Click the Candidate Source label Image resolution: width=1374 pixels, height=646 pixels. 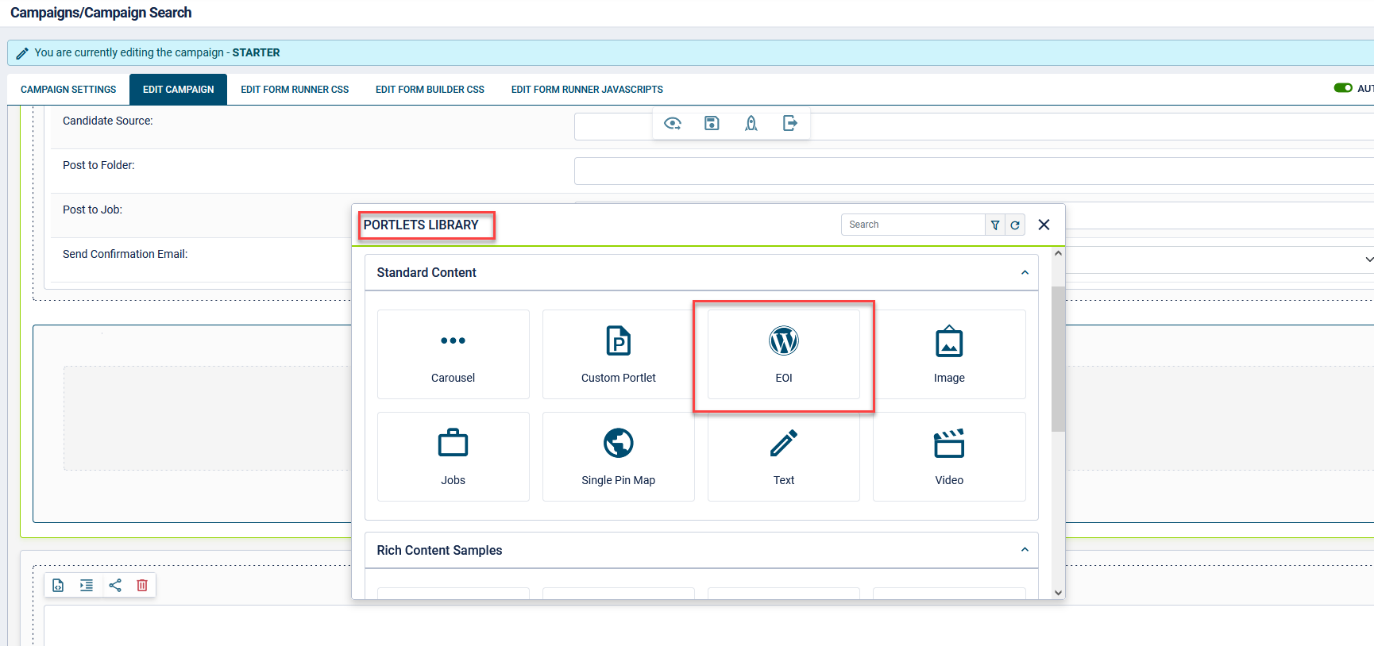click(108, 121)
